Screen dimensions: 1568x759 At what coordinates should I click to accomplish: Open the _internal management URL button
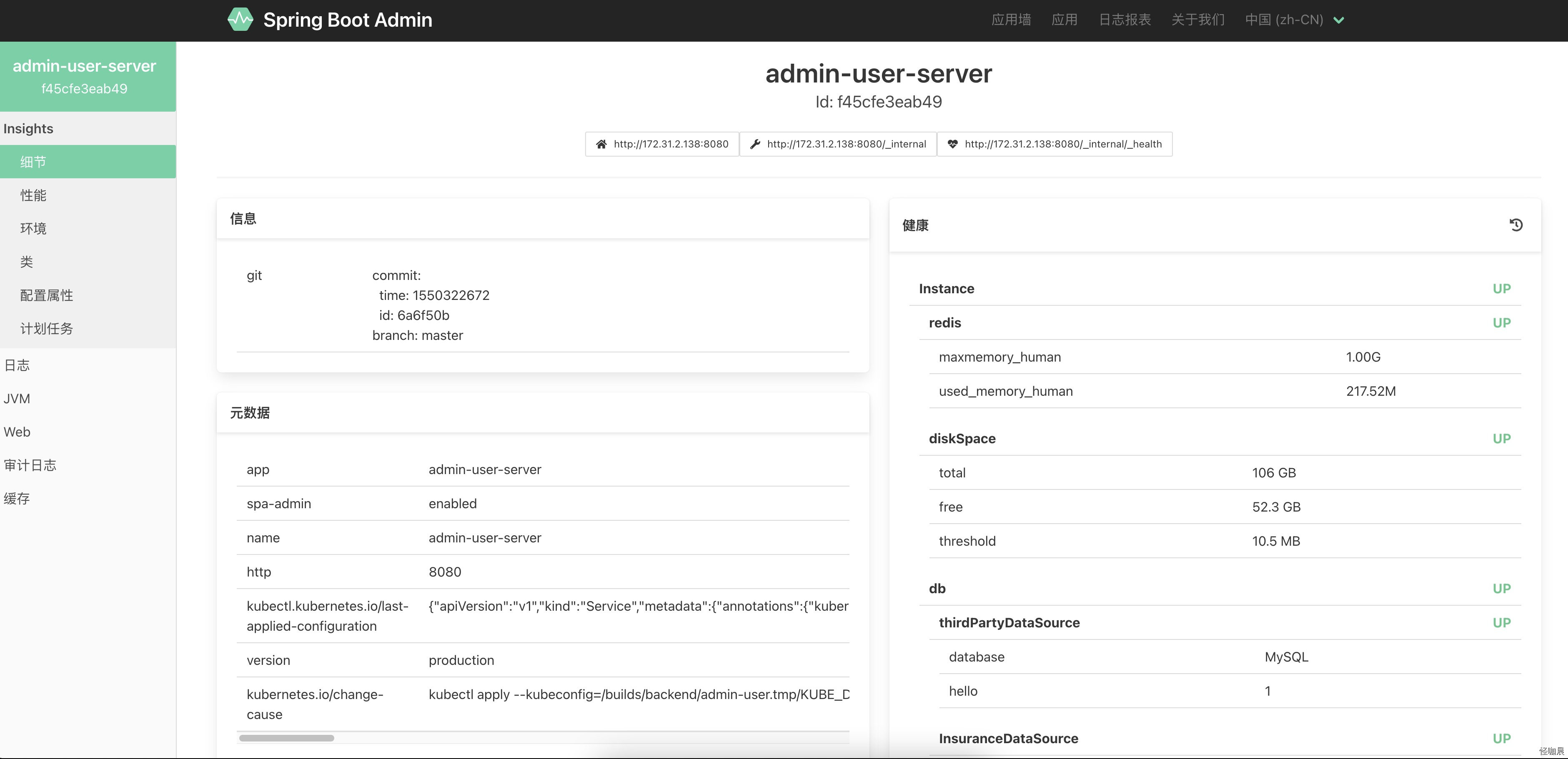pos(838,144)
